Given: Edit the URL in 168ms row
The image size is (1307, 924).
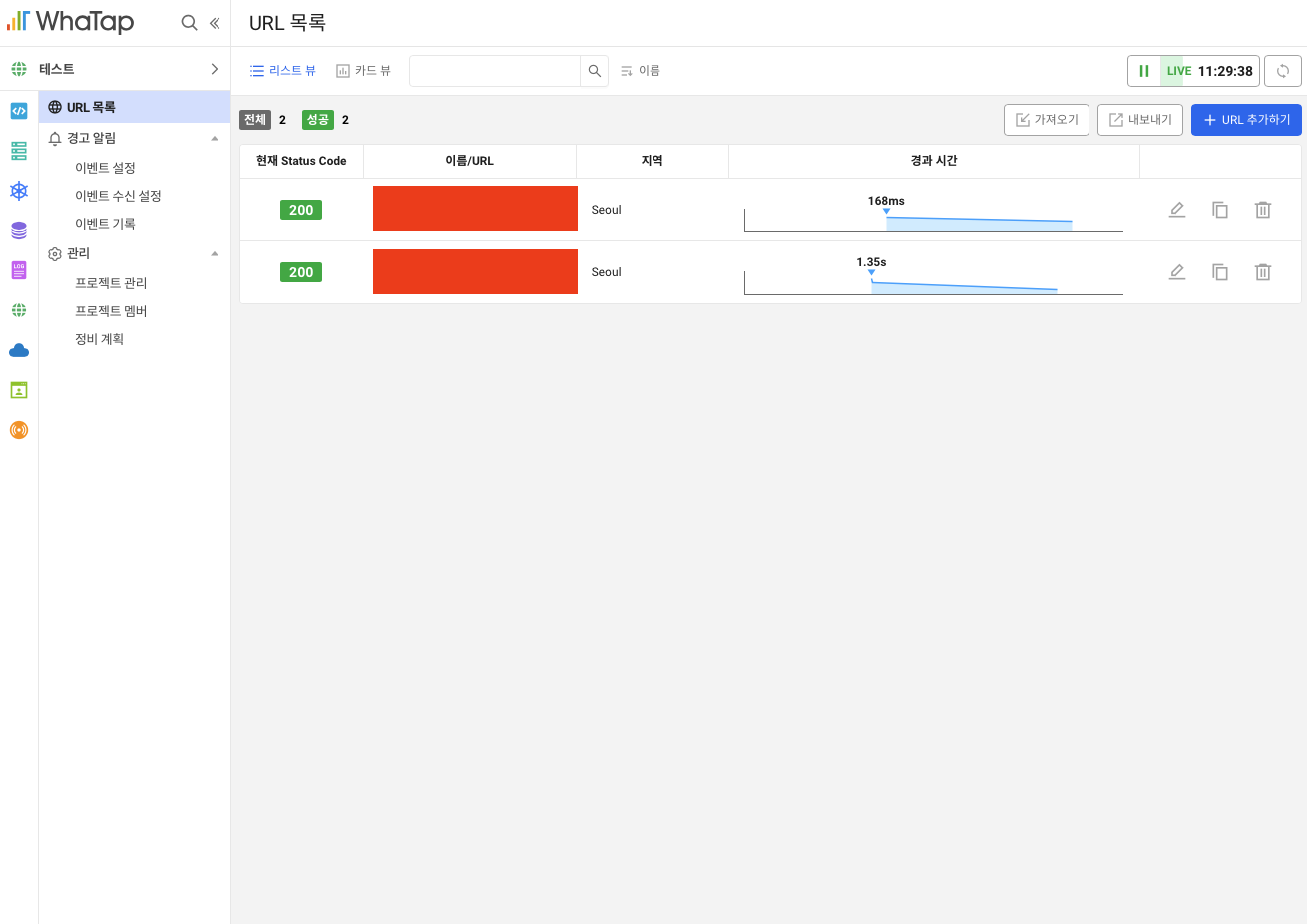Looking at the screenshot, I should click(1177, 210).
